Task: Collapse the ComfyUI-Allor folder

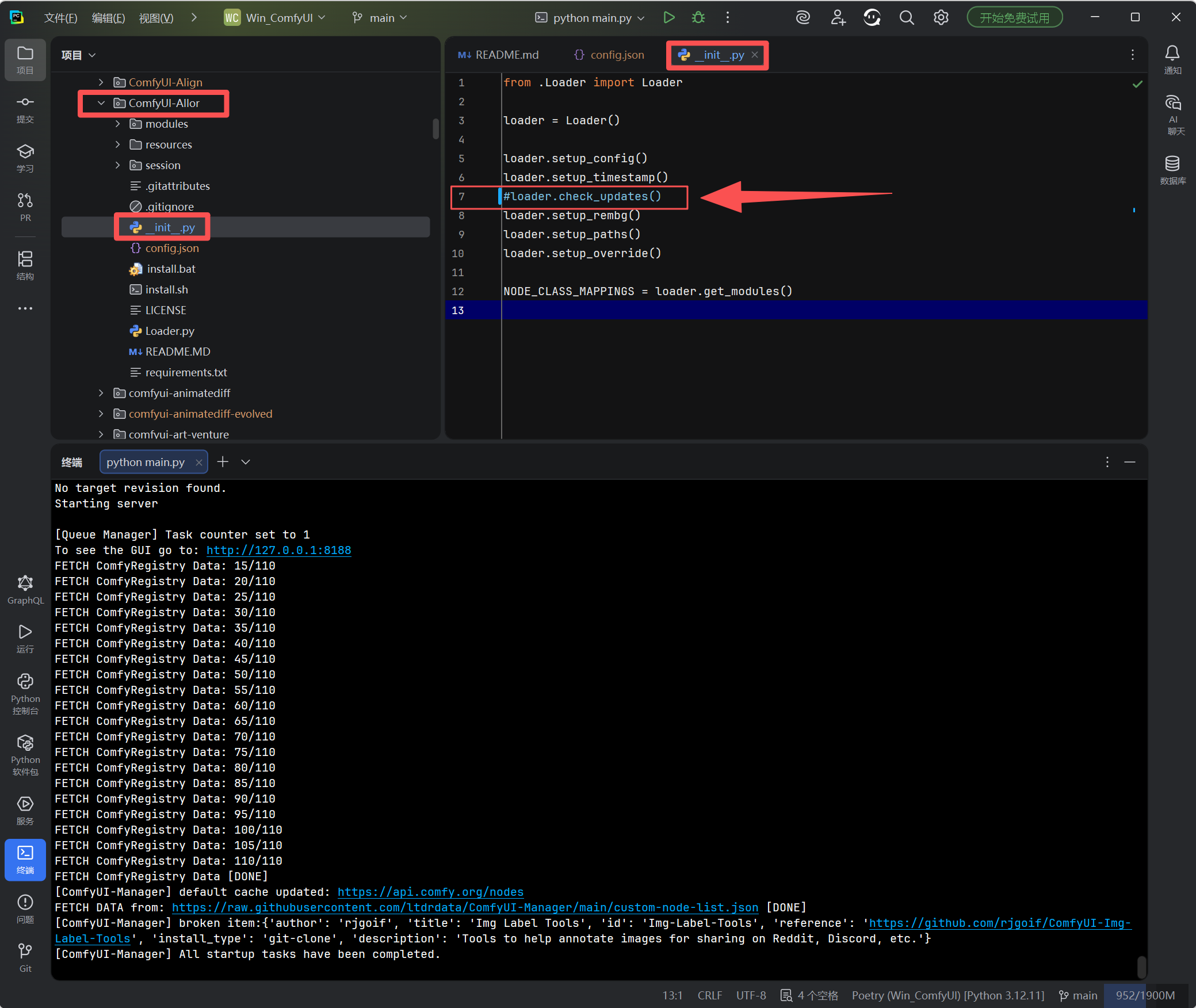Action: coord(101,103)
